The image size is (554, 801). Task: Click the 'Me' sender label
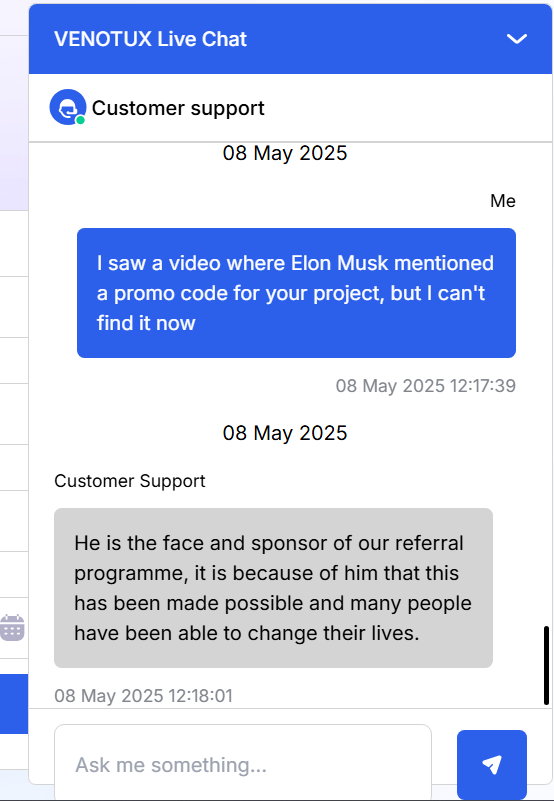[x=502, y=201]
